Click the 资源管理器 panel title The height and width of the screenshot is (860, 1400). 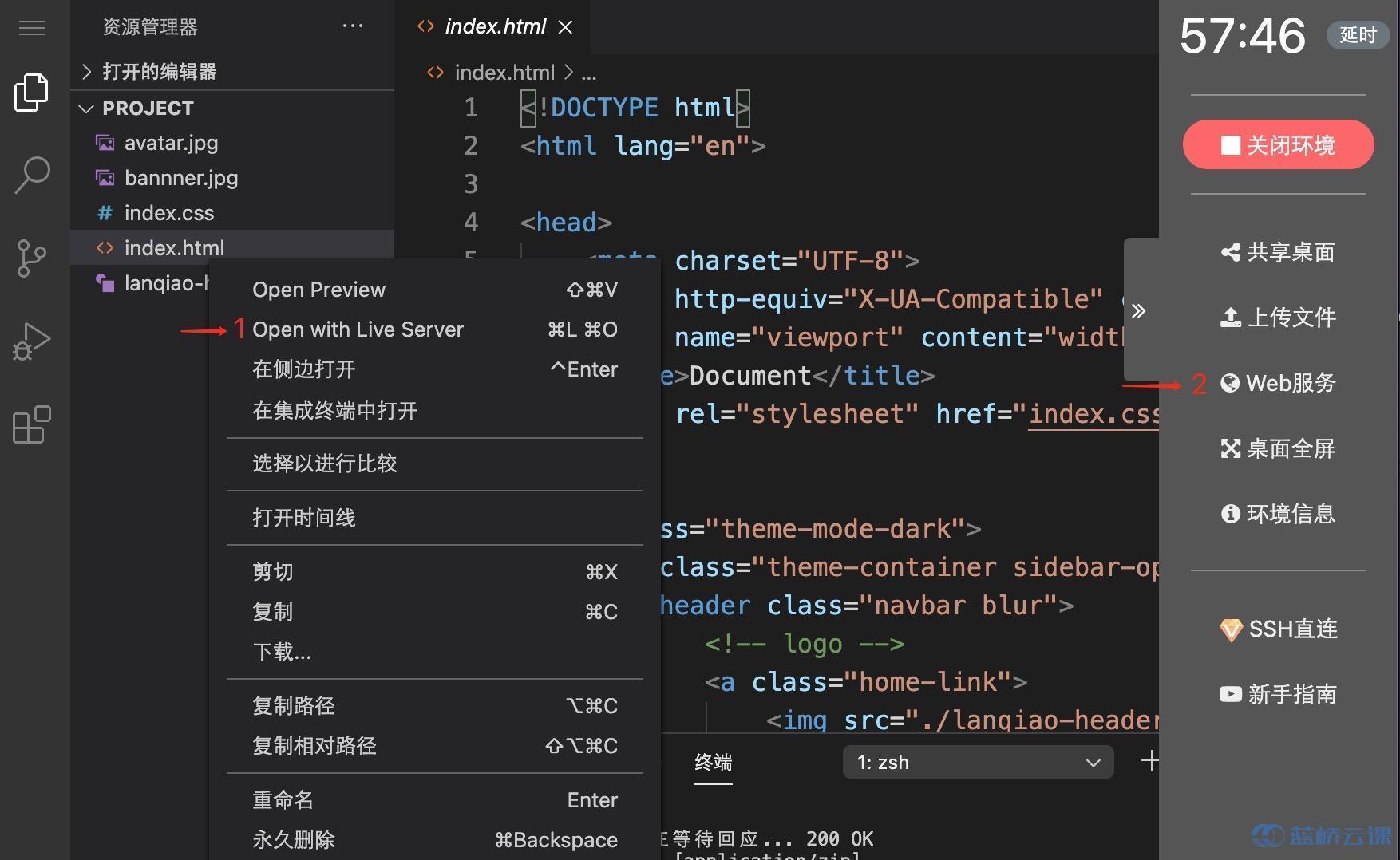pyautogui.click(x=150, y=27)
